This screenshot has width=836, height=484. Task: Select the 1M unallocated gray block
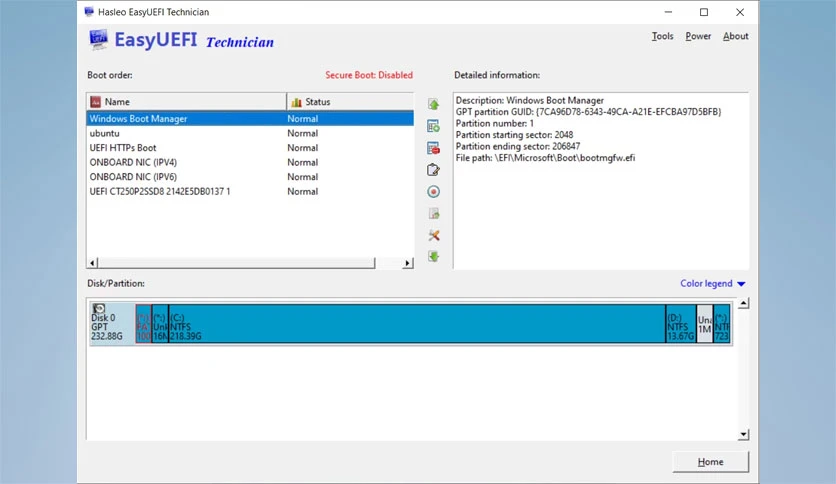[704, 324]
